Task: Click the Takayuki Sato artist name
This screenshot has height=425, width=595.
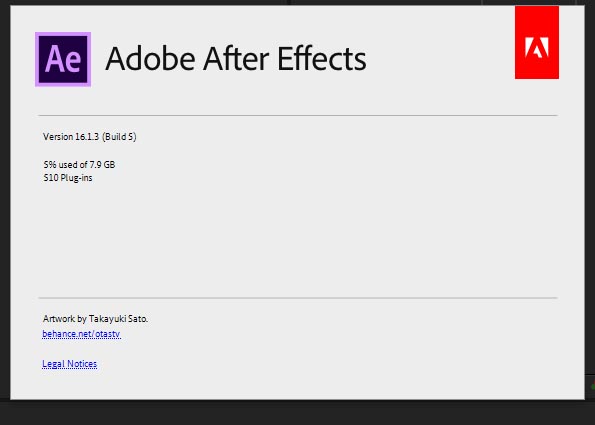Action: click(118, 319)
